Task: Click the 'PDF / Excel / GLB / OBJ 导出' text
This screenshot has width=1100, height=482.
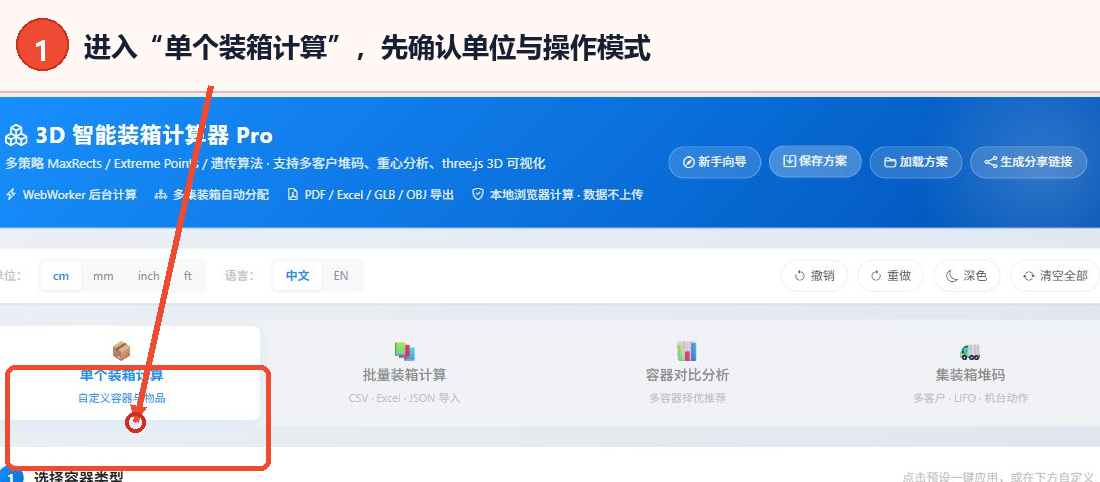Action: [x=380, y=194]
